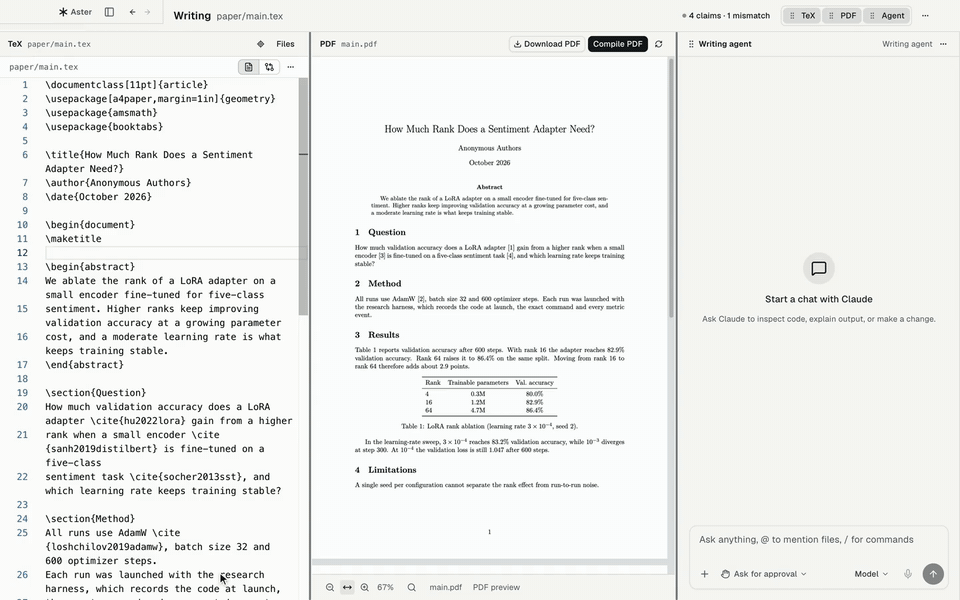
Task: Click main.pdf label in the bottom bar
Action: (x=446, y=587)
